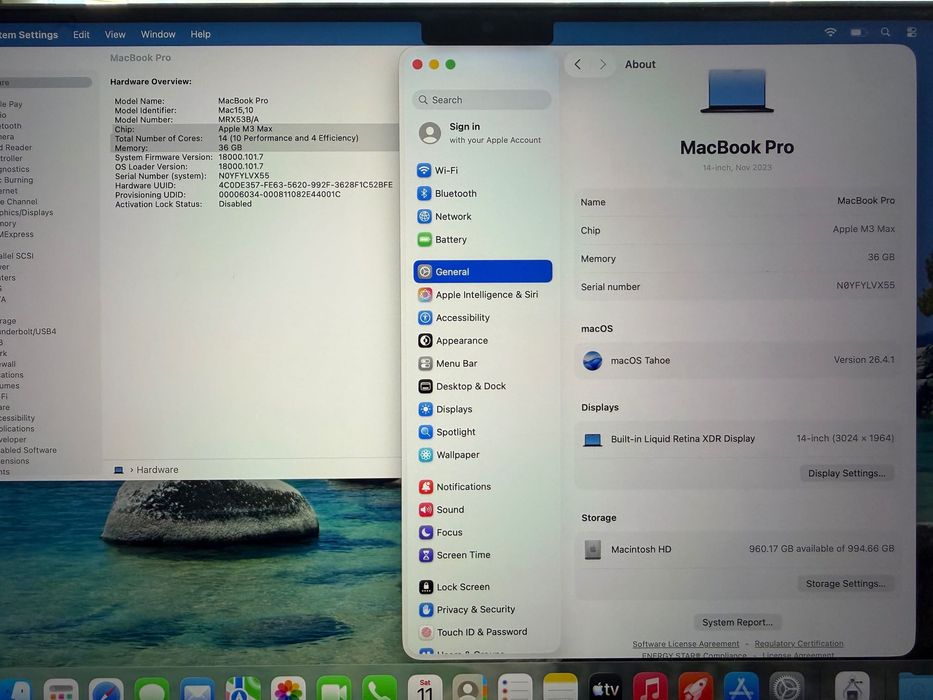Open the View menu
Viewport: 933px width, 700px height.
click(115, 35)
